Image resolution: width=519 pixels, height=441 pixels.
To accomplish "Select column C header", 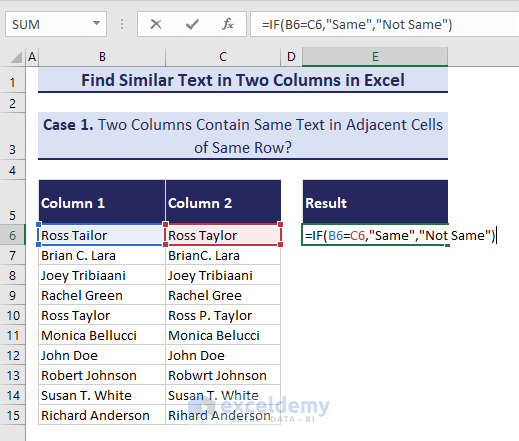I will 223,57.
